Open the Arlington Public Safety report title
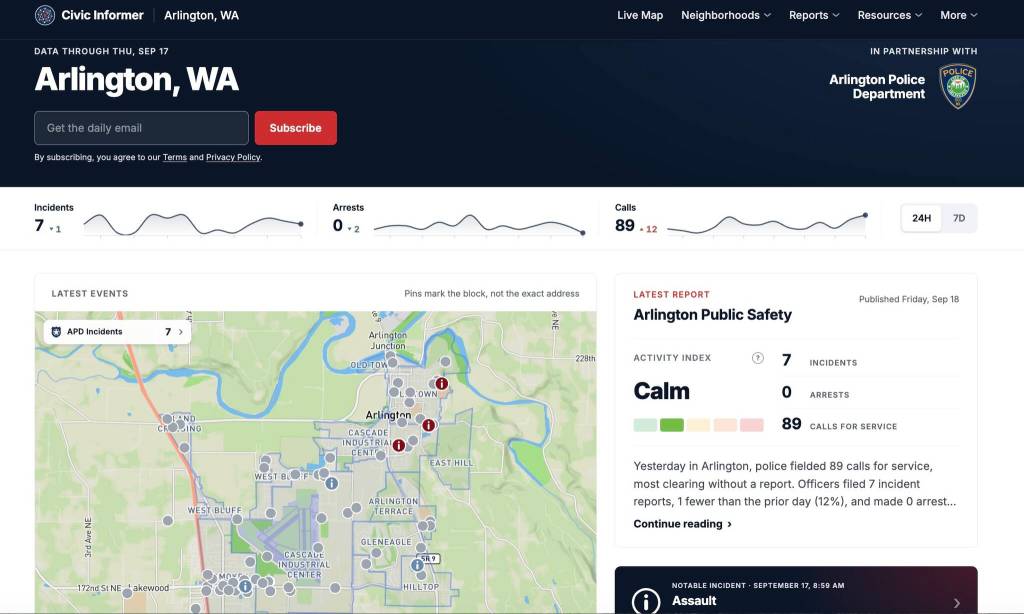 (x=712, y=315)
